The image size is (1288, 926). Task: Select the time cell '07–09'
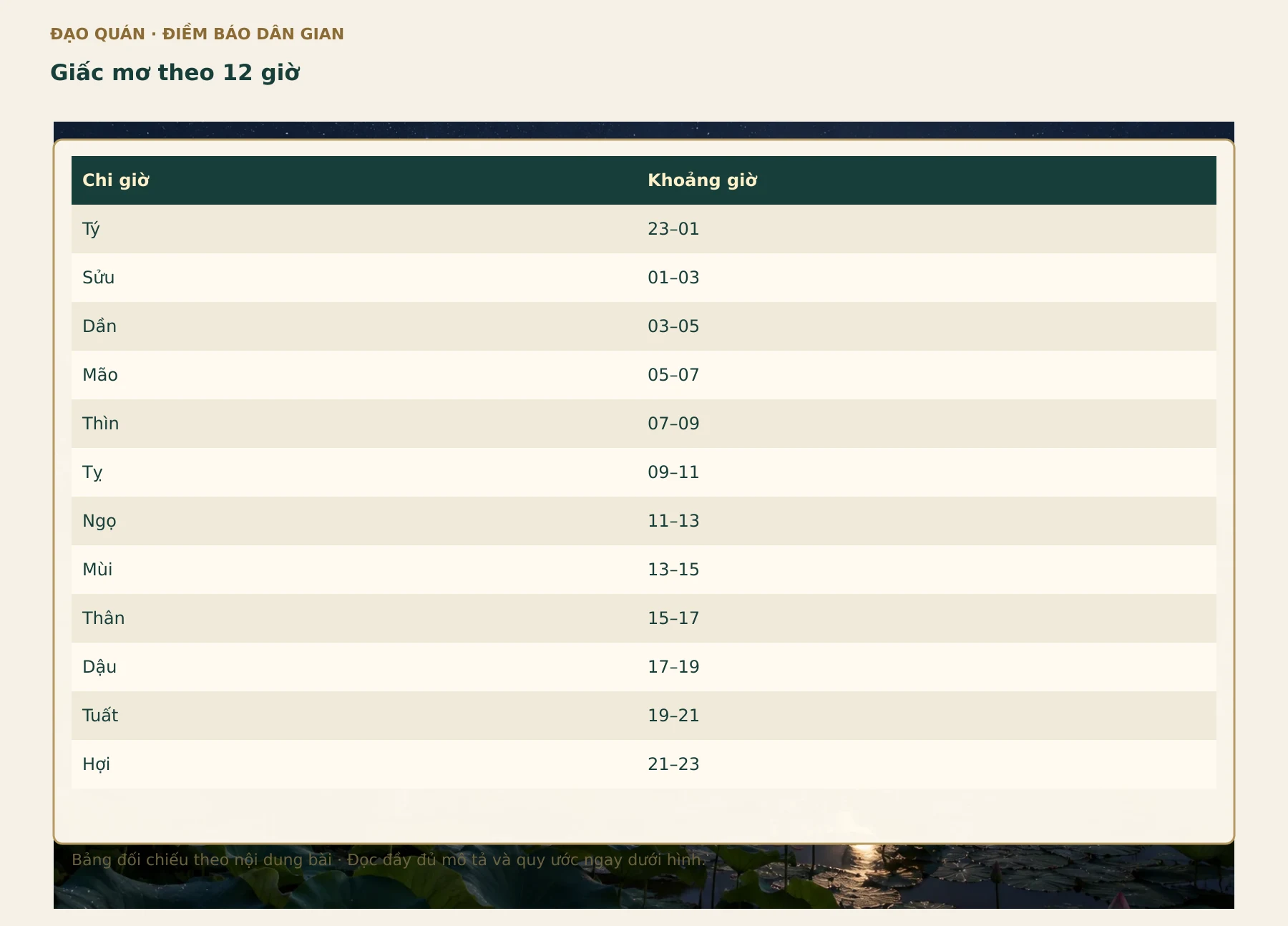[x=927, y=424]
